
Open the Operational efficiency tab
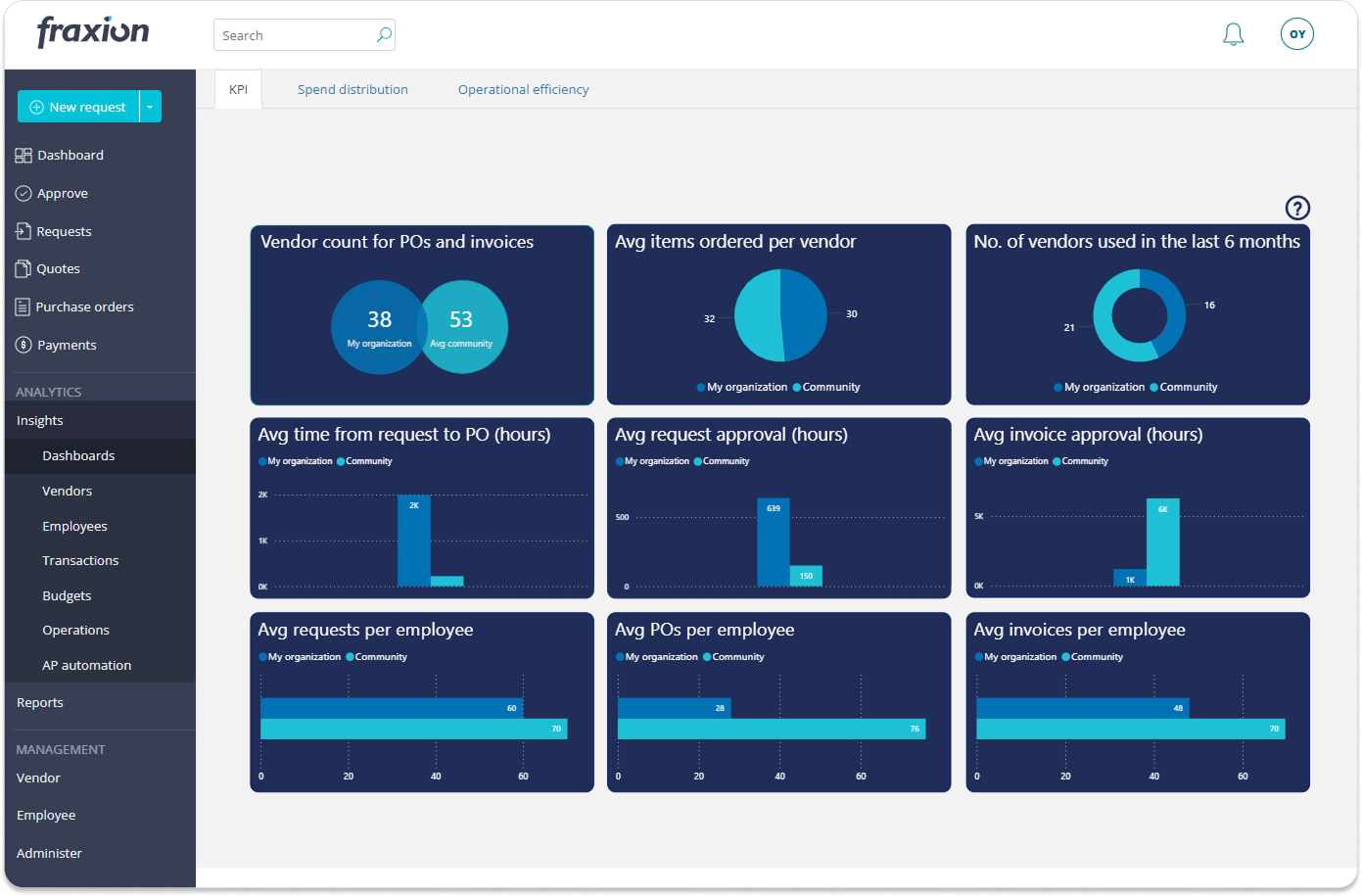523,89
